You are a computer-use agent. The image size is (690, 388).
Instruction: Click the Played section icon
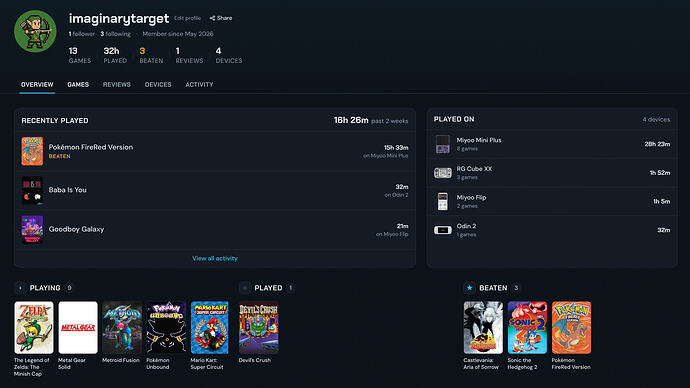[245, 288]
